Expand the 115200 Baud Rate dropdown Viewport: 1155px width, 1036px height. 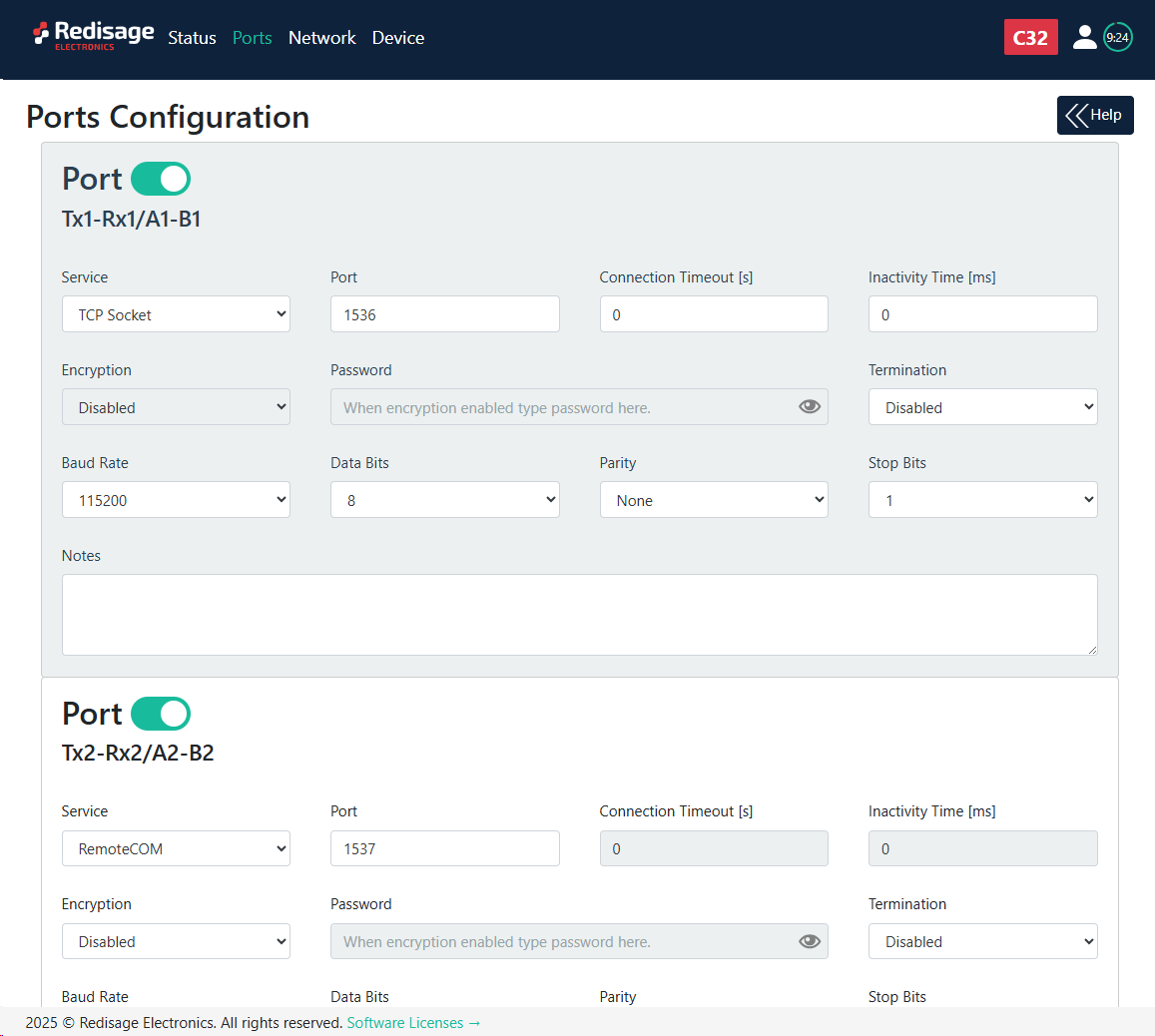(x=176, y=500)
